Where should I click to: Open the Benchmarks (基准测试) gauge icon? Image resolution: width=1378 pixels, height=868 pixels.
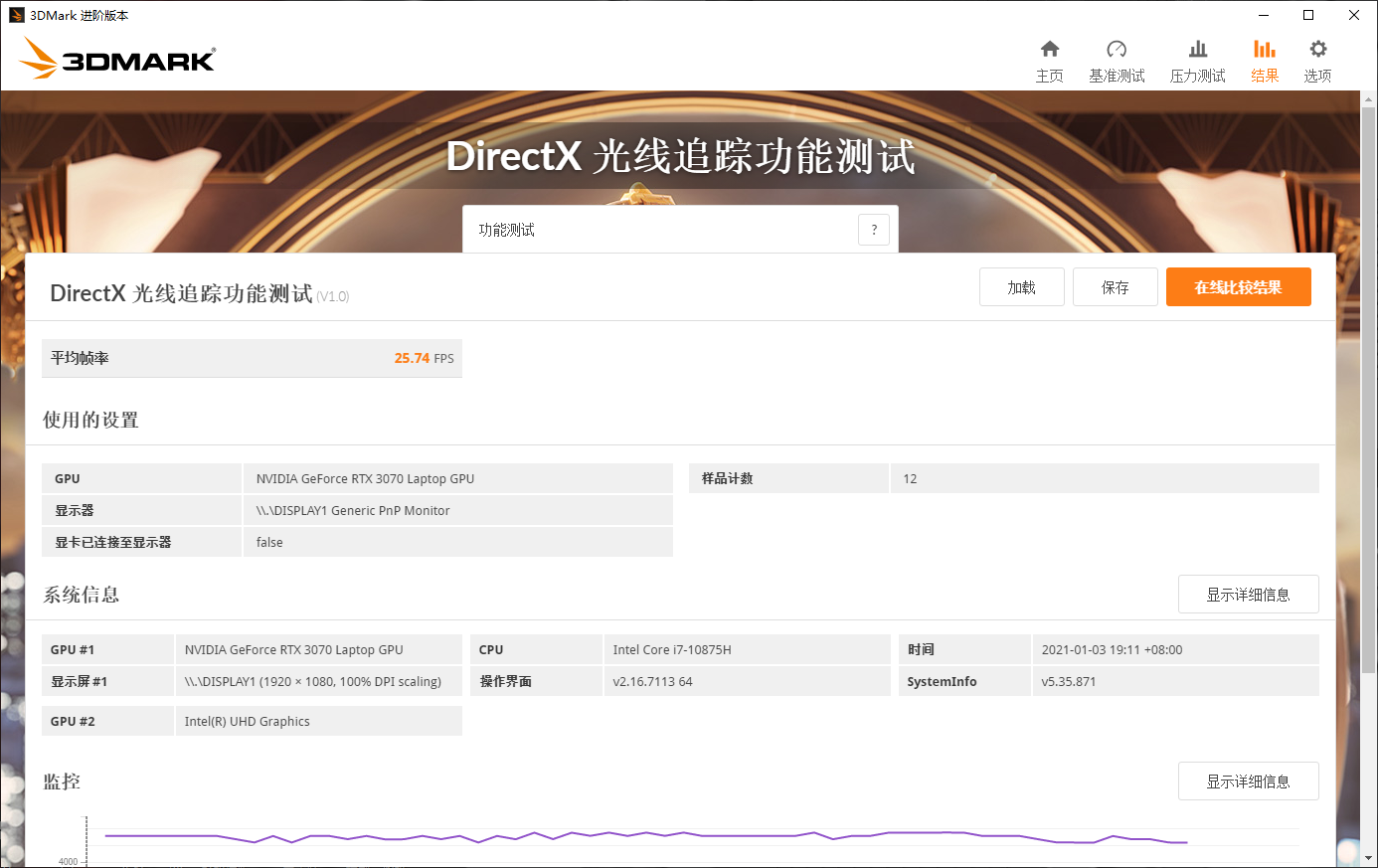[x=1116, y=50]
